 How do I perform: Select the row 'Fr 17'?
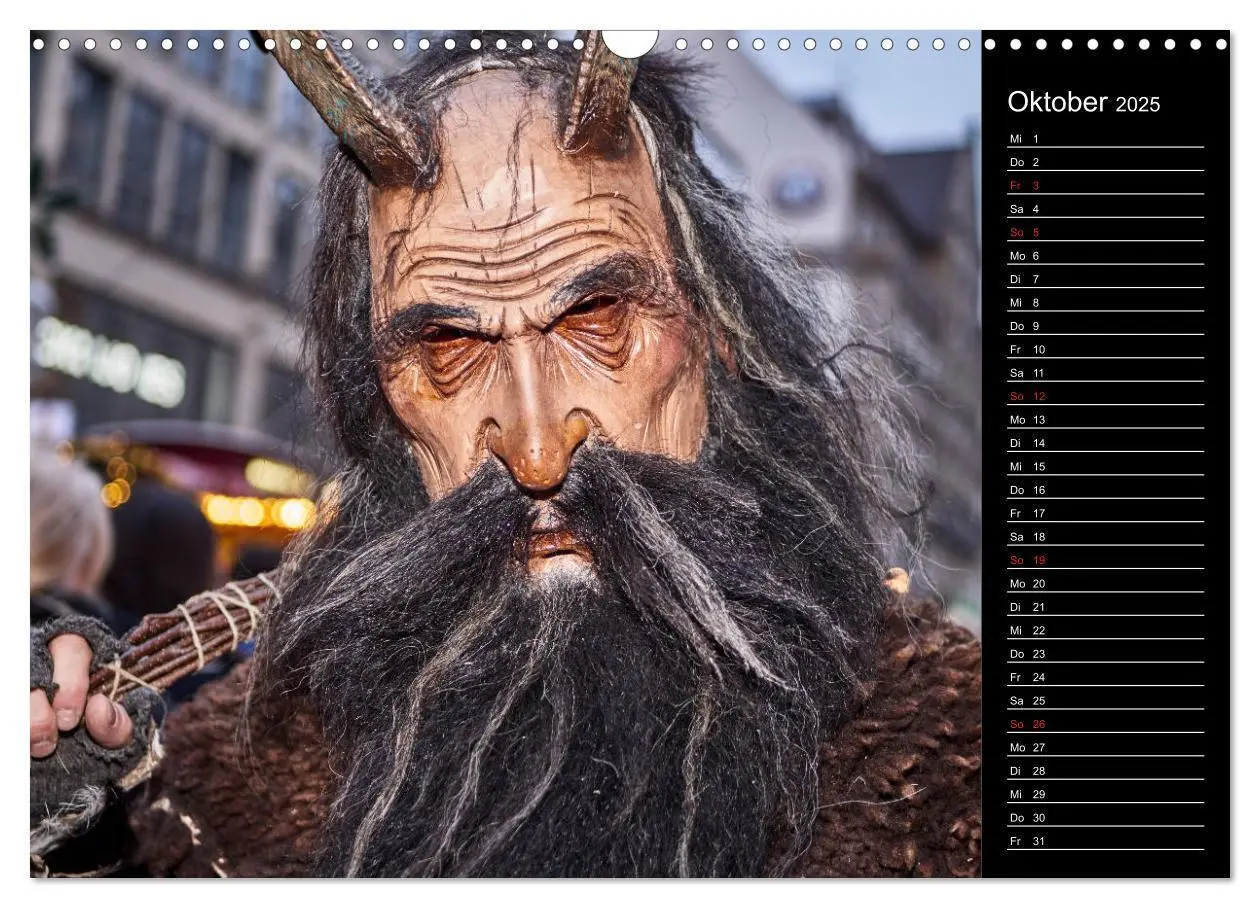(1105, 513)
